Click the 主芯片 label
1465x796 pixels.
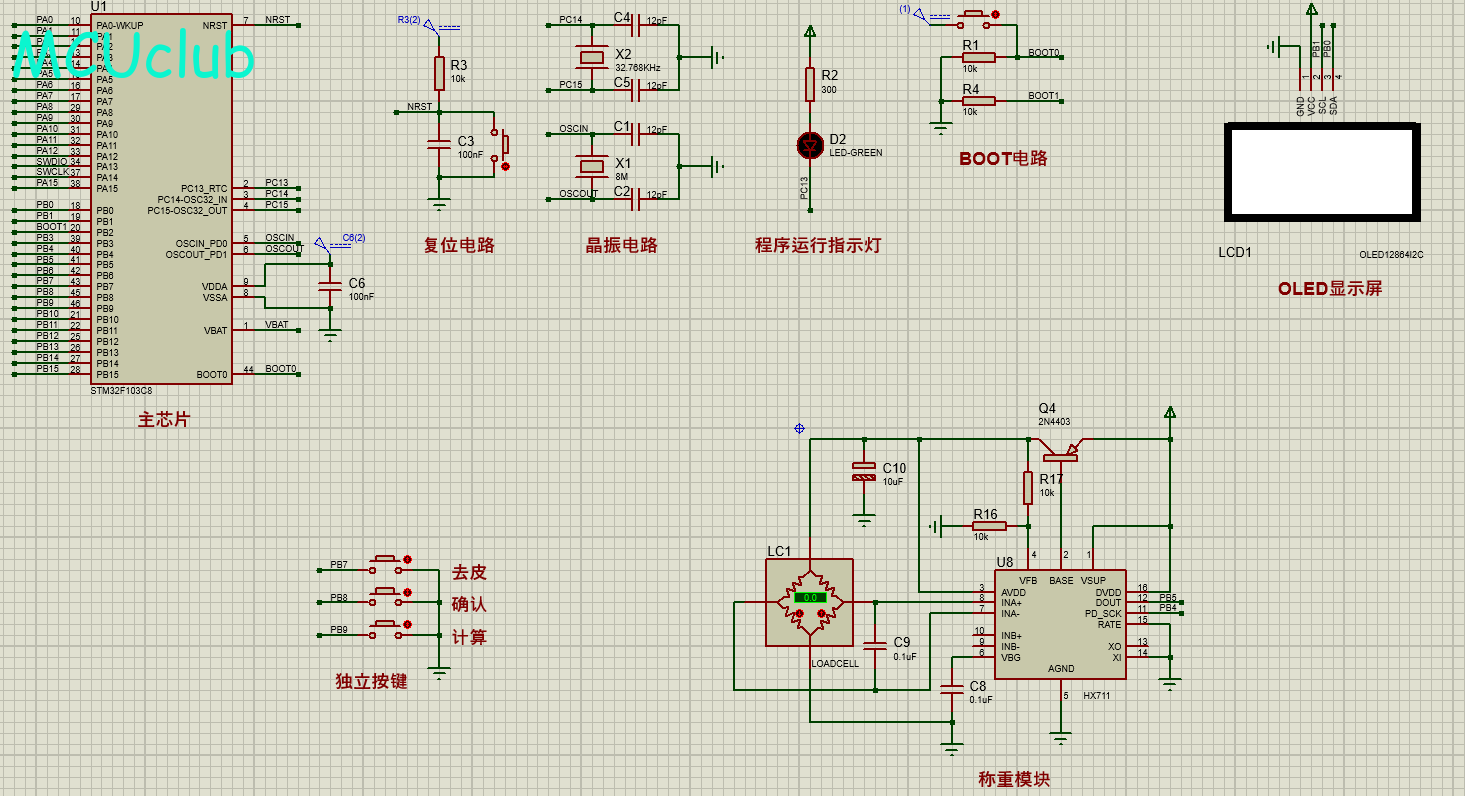pyautogui.click(x=163, y=420)
